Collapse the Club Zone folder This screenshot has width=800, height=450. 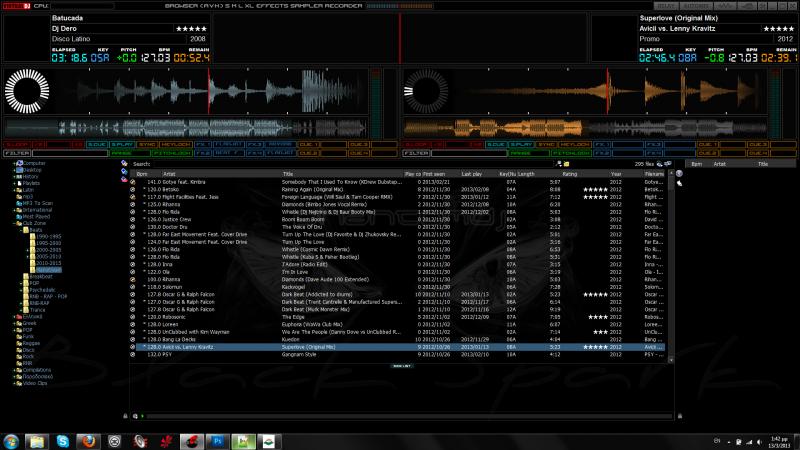14,223
